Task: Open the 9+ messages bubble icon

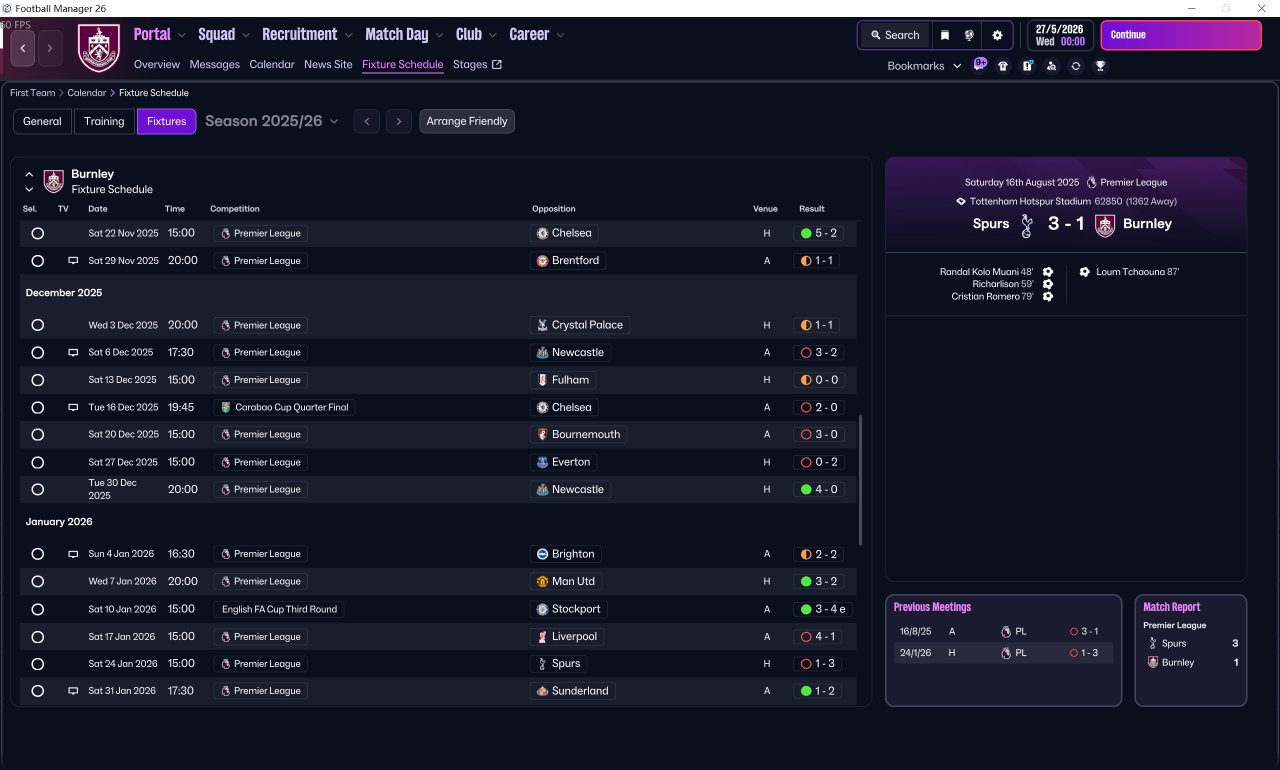Action: [x=980, y=65]
